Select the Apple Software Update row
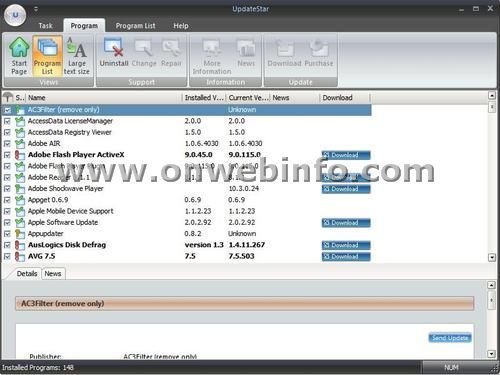The height and width of the screenshot is (375, 500). click(187, 222)
